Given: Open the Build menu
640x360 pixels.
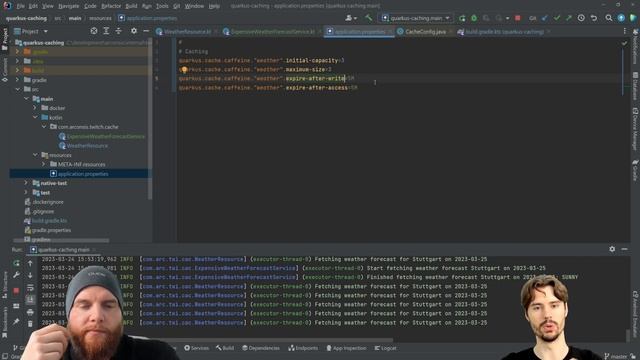Looking at the screenshot, I should point(131,6).
